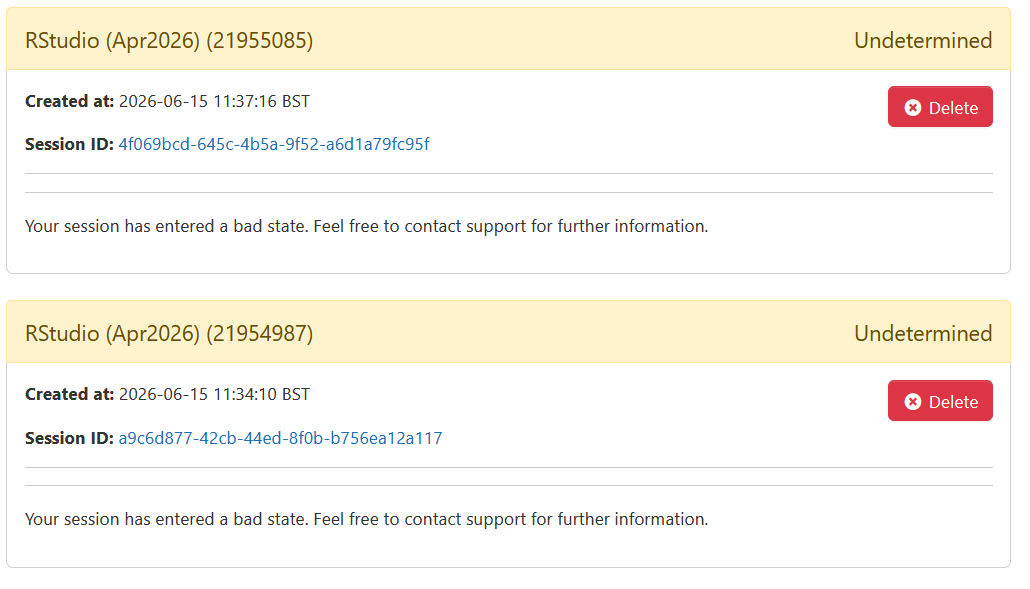Viewport: 1030px width, 589px height.
Task: Open session ID link a9c6d877-42cb-44ed-8f0b-b756ea12a117
Action: 280,438
